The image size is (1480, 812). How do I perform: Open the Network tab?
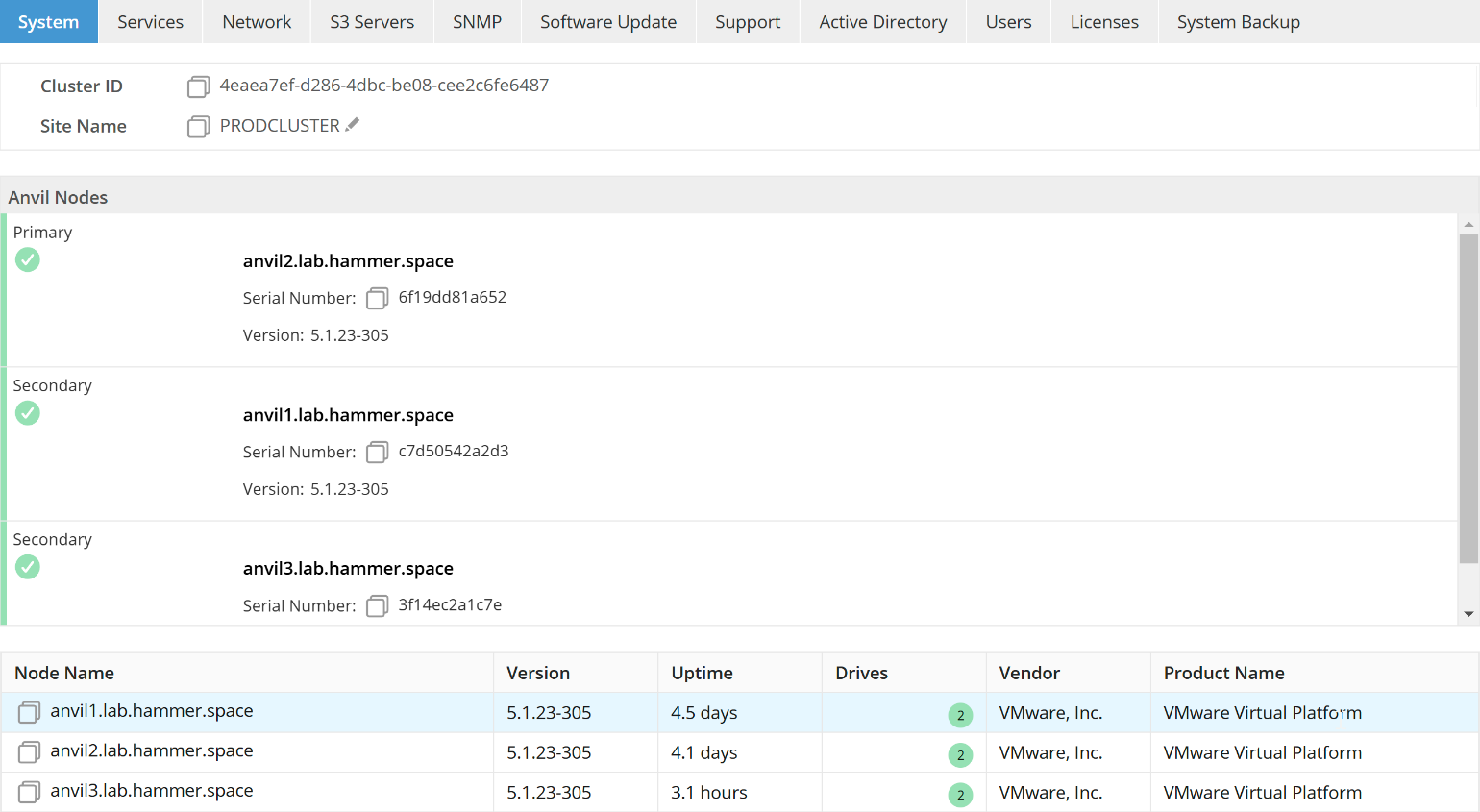[x=257, y=21]
